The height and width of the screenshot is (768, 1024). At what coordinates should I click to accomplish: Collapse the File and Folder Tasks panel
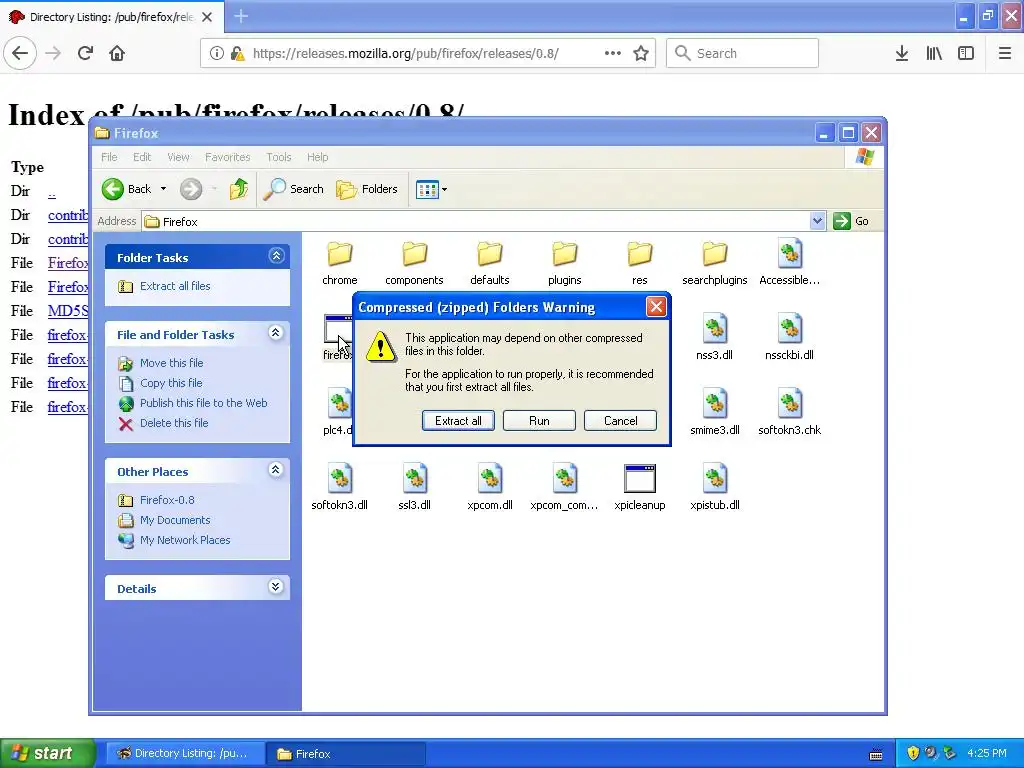(276, 333)
